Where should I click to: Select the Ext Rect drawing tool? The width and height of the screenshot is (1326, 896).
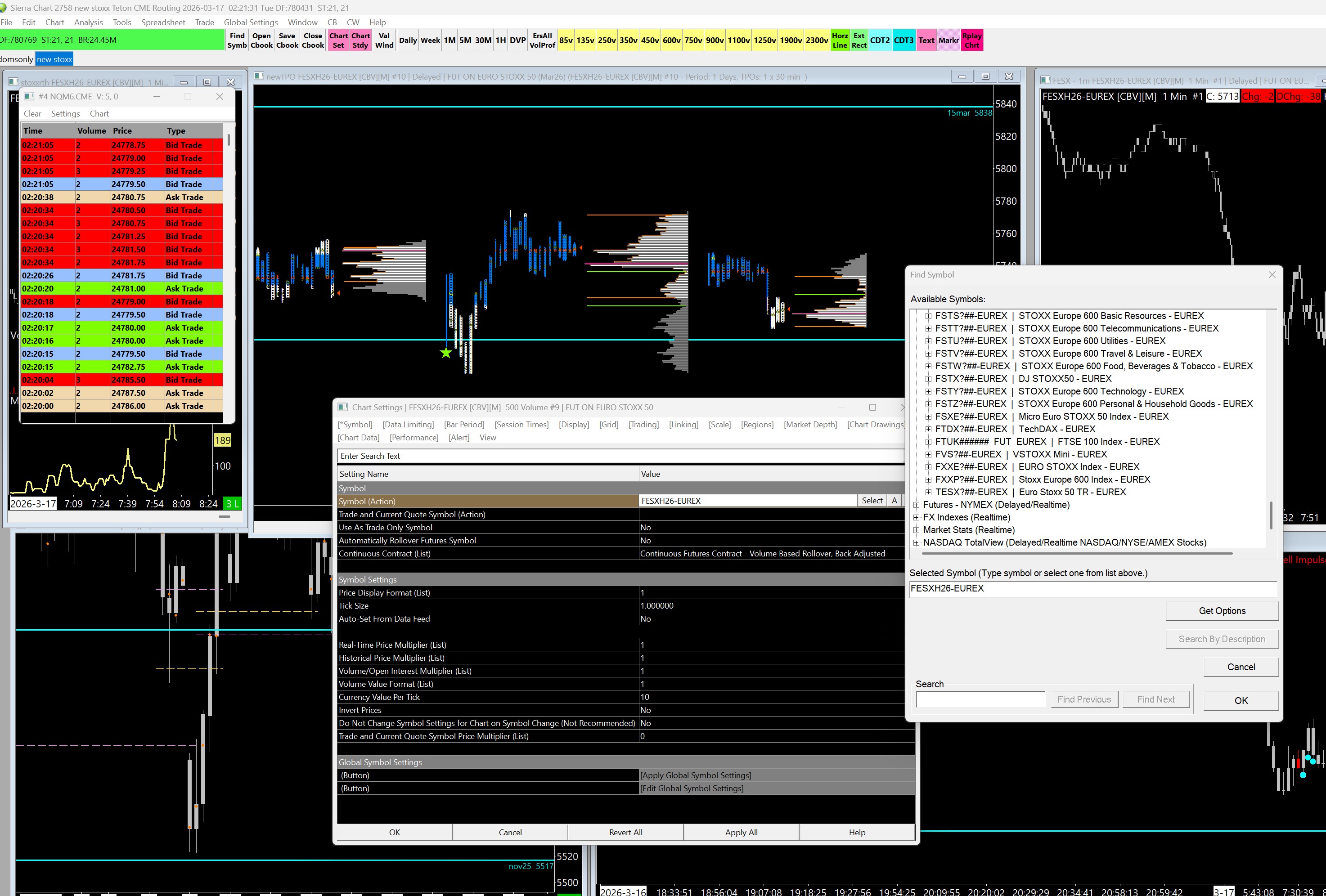[x=859, y=40]
